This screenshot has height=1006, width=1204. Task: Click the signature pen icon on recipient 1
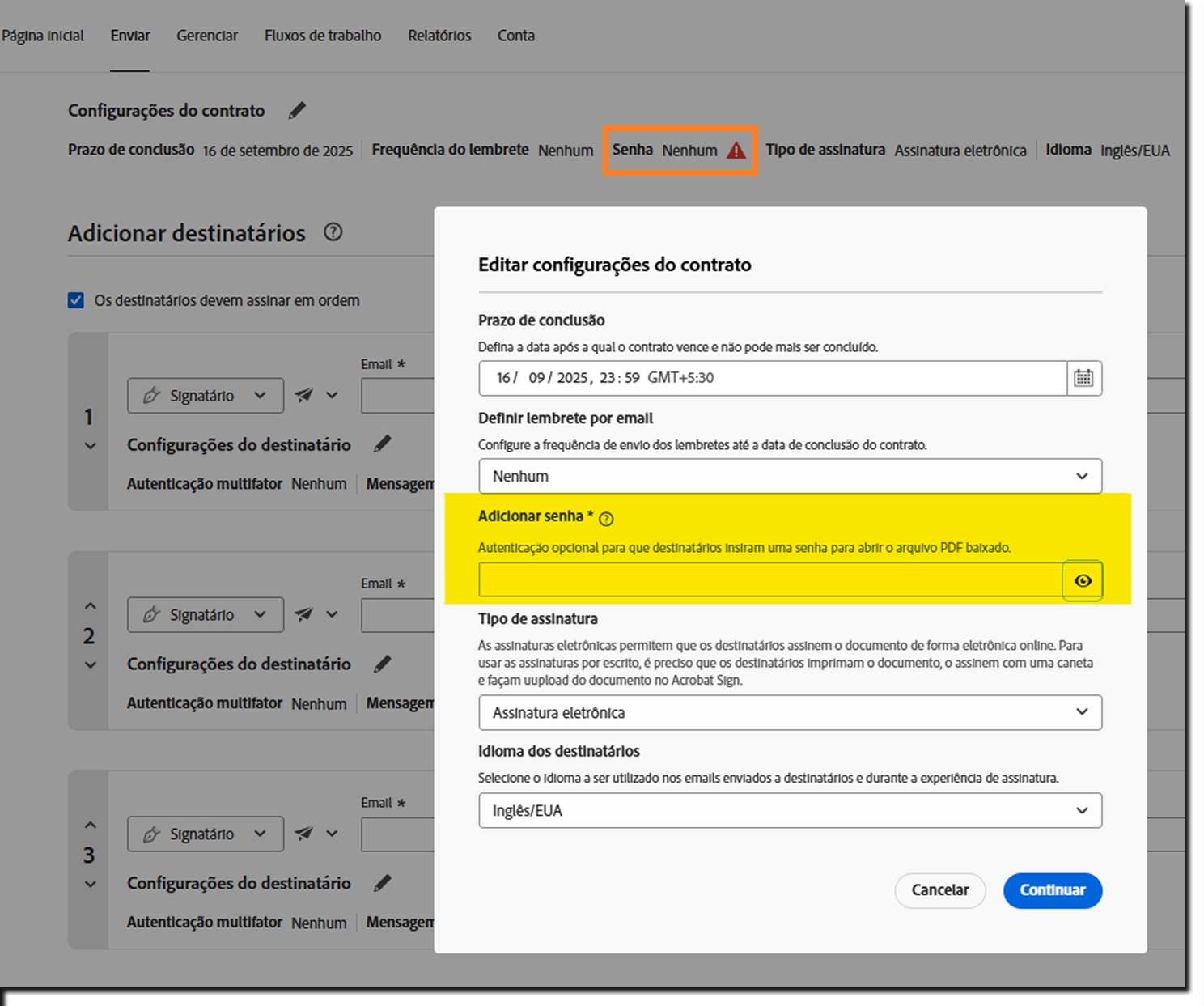pyautogui.click(x=152, y=395)
